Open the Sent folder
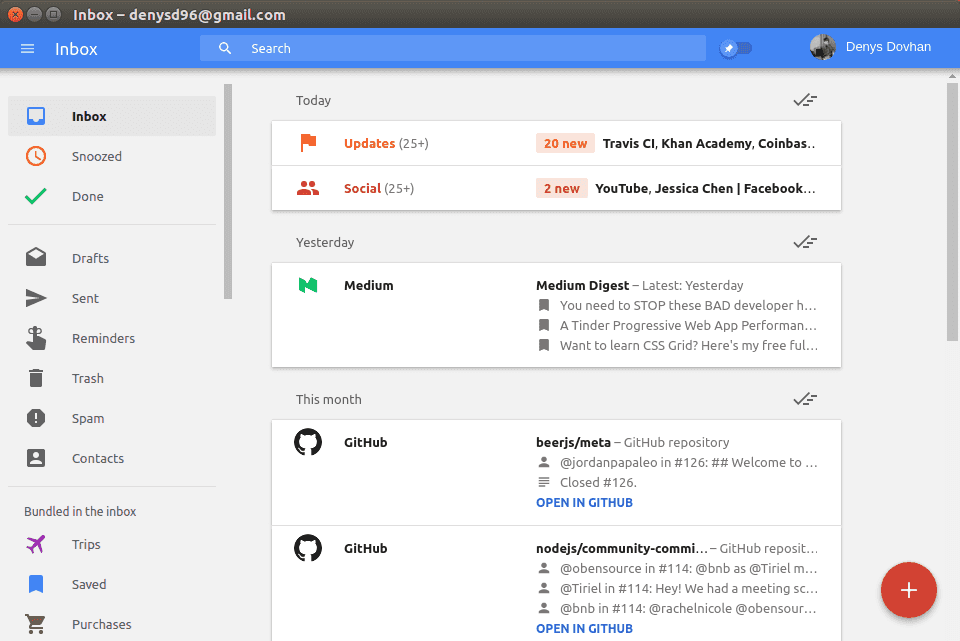Image resolution: width=960 pixels, height=641 pixels. 112,298
